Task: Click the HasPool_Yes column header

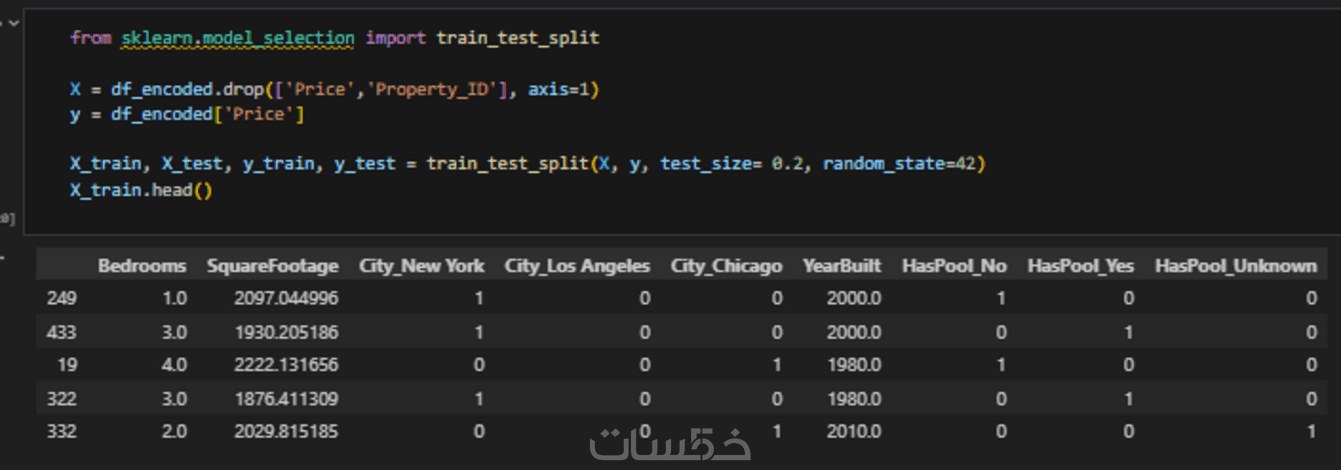Action: point(1081,266)
